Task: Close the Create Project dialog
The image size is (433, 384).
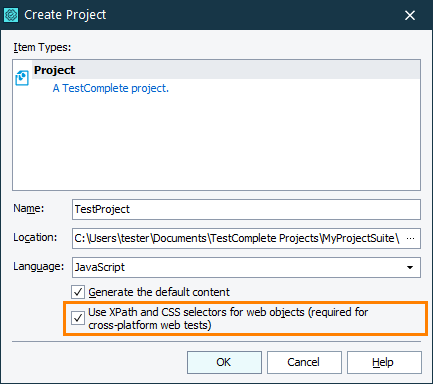Action: 410,15
